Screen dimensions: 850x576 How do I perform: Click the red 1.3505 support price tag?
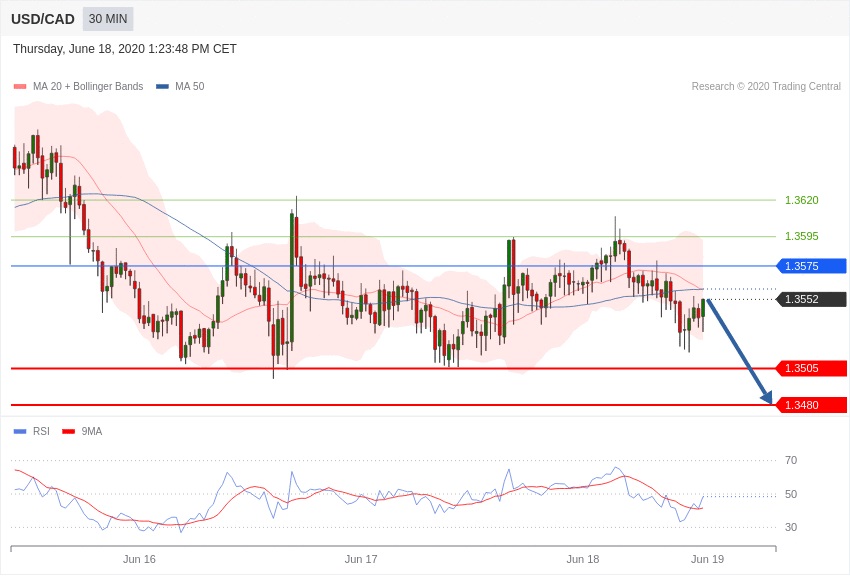[x=812, y=368]
